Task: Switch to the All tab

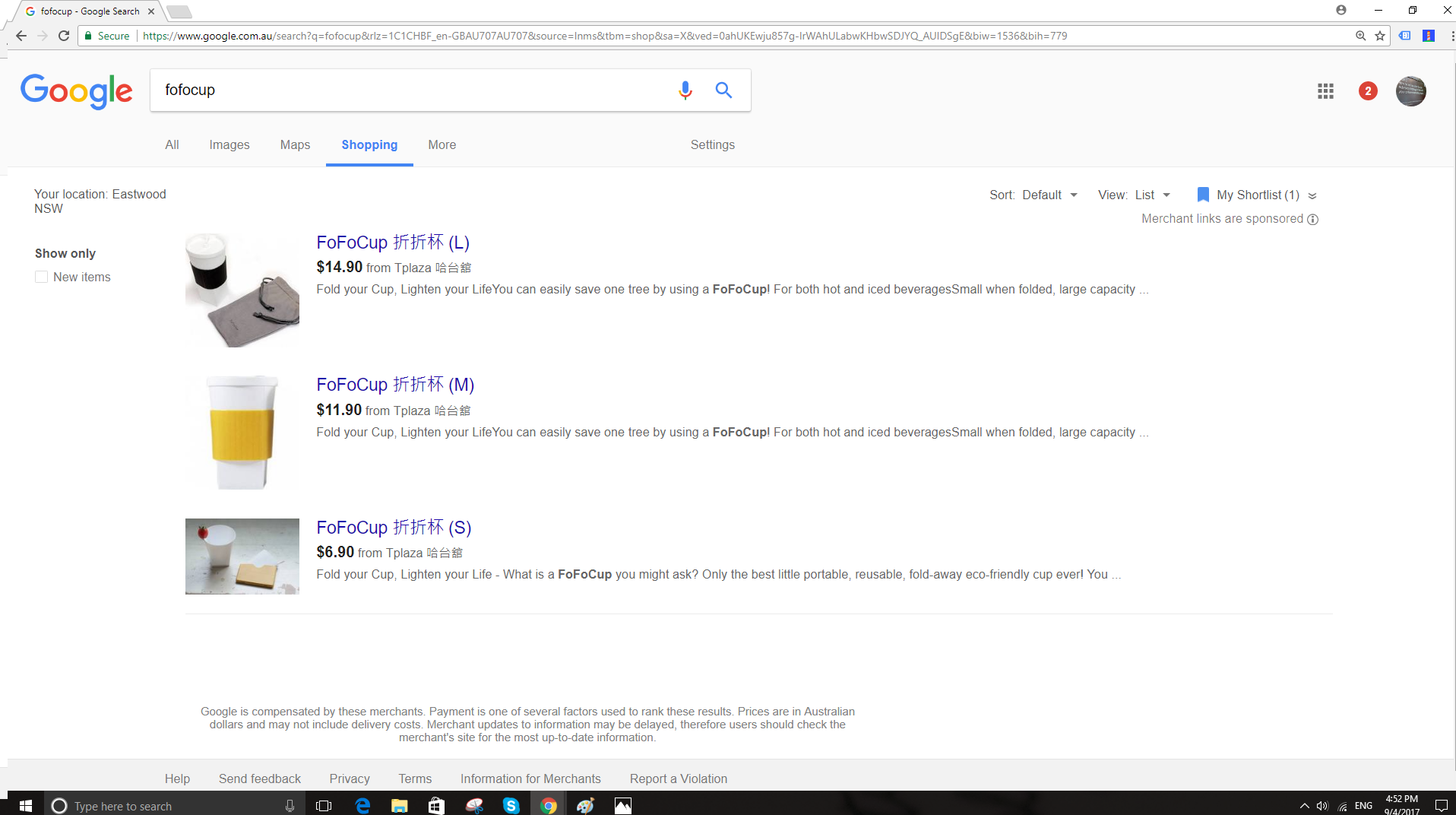Action: (173, 144)
